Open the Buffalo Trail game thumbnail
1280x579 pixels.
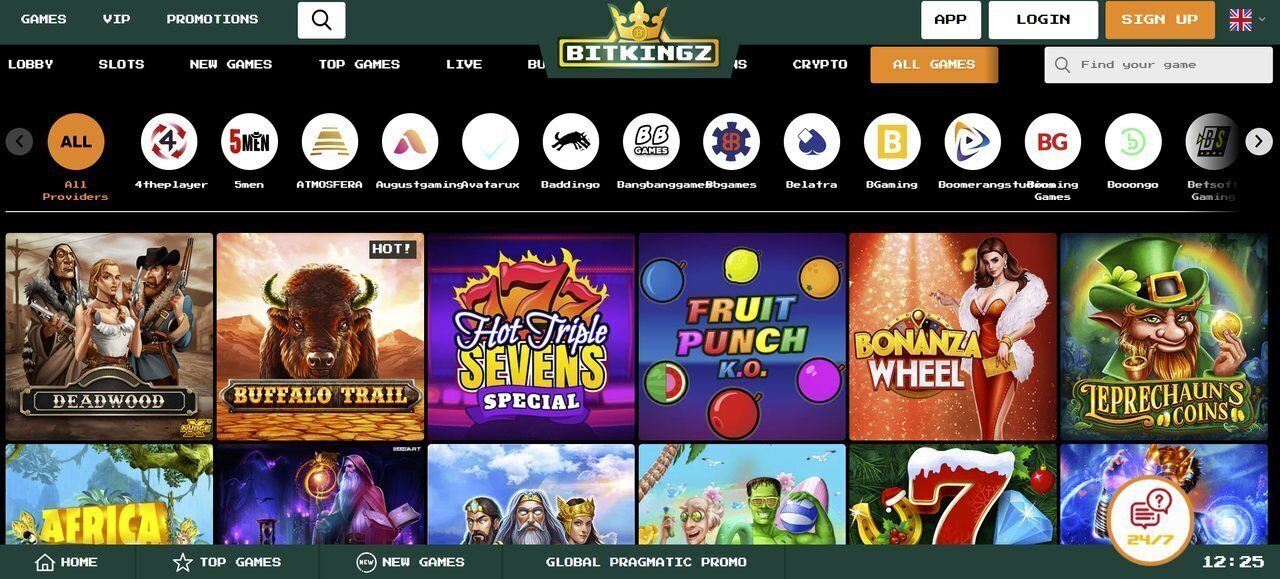click(x=320, y=337)
